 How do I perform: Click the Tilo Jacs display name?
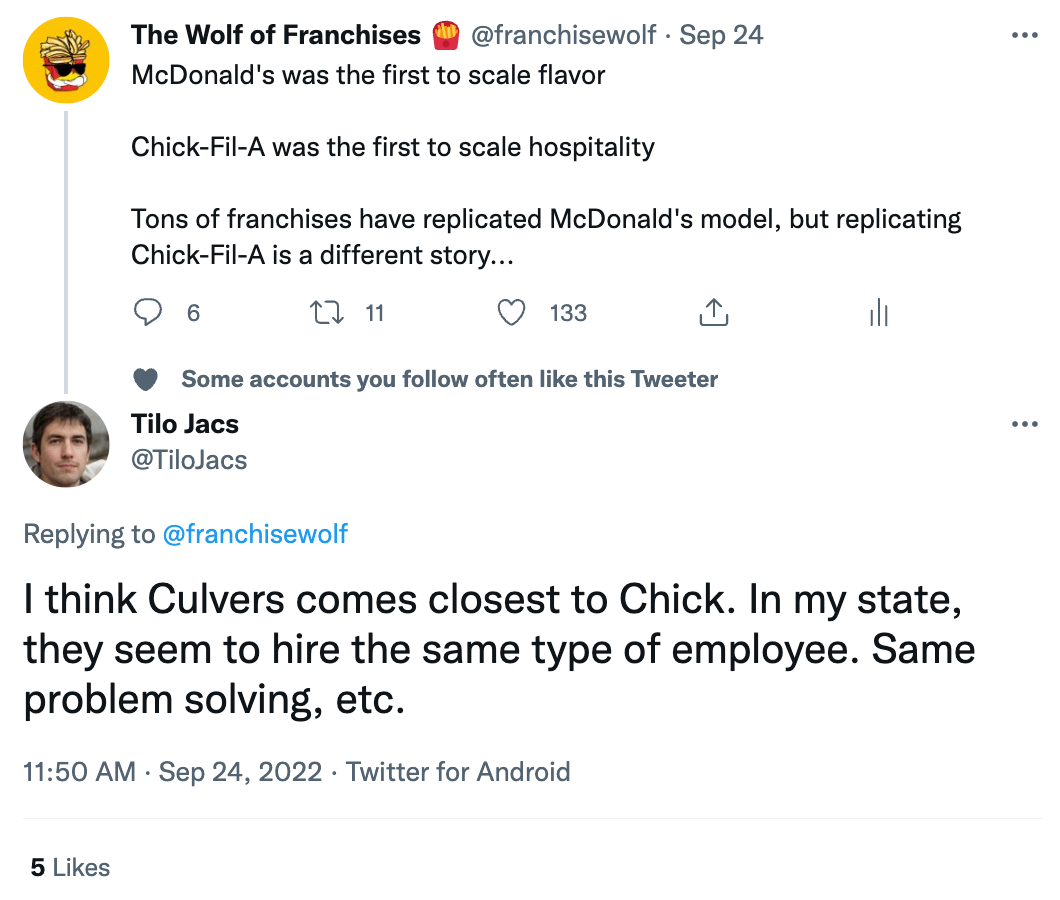point(185,424)
